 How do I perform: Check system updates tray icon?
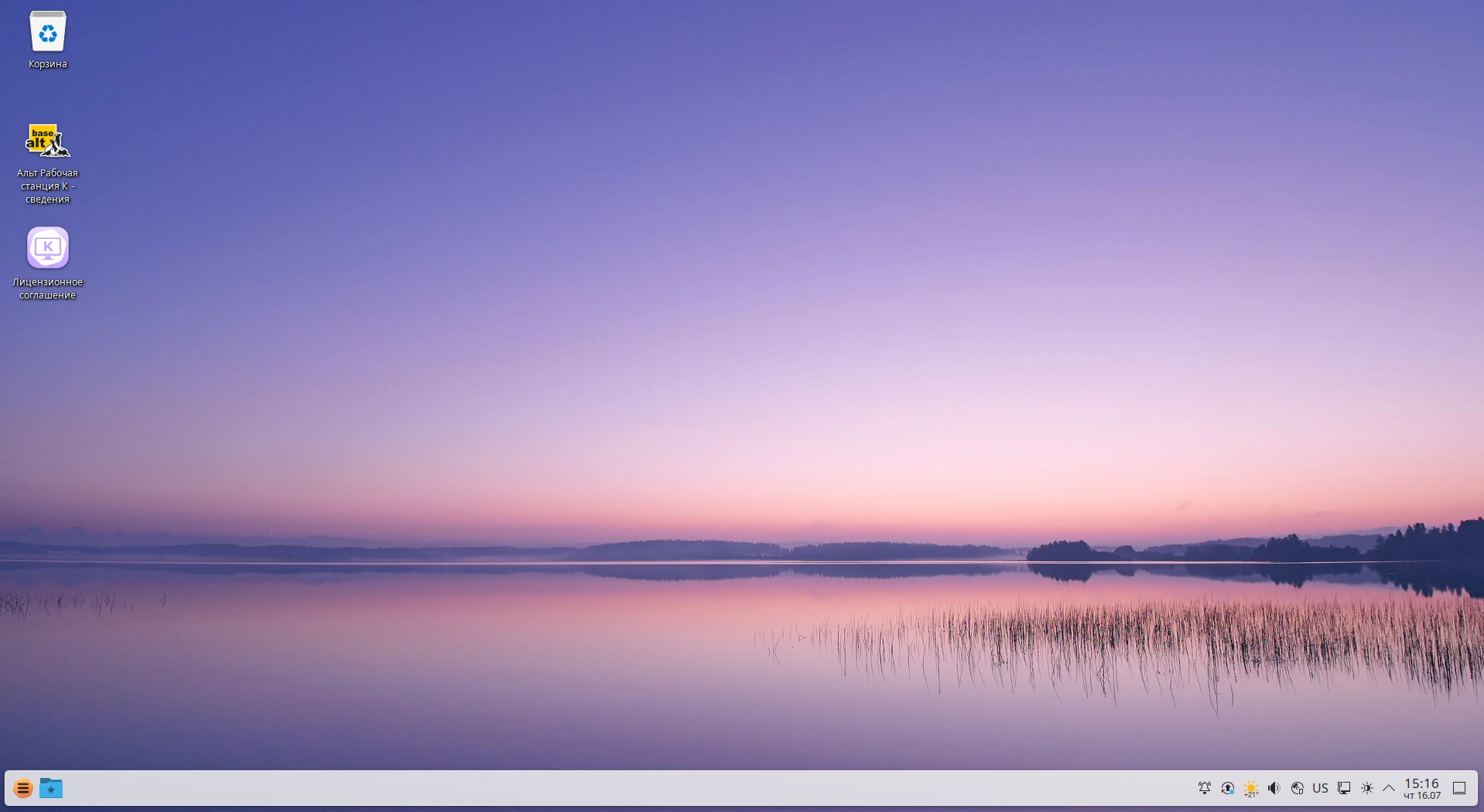[x=1228, y=788]
